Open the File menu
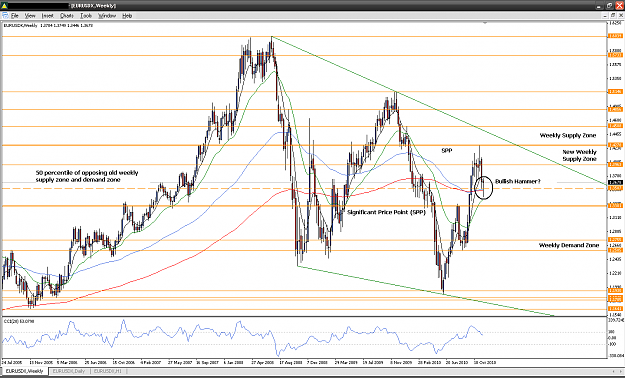 pyautogui.click(x=15, y=16)
